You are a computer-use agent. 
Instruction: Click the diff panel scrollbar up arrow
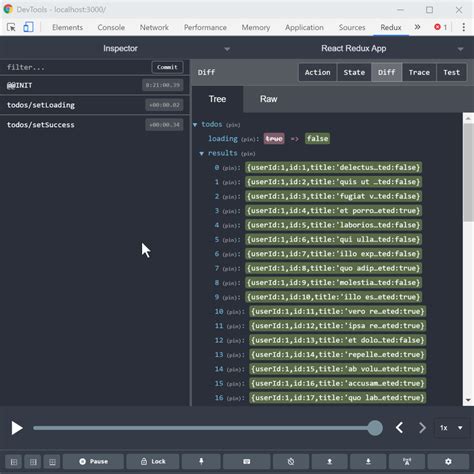coord(468,118)
